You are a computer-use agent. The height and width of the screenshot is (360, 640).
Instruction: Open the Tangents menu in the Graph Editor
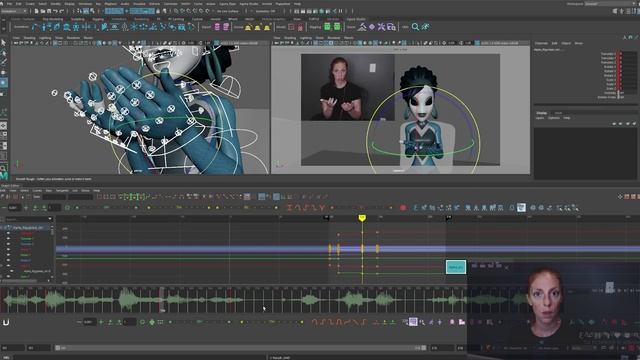62,191
